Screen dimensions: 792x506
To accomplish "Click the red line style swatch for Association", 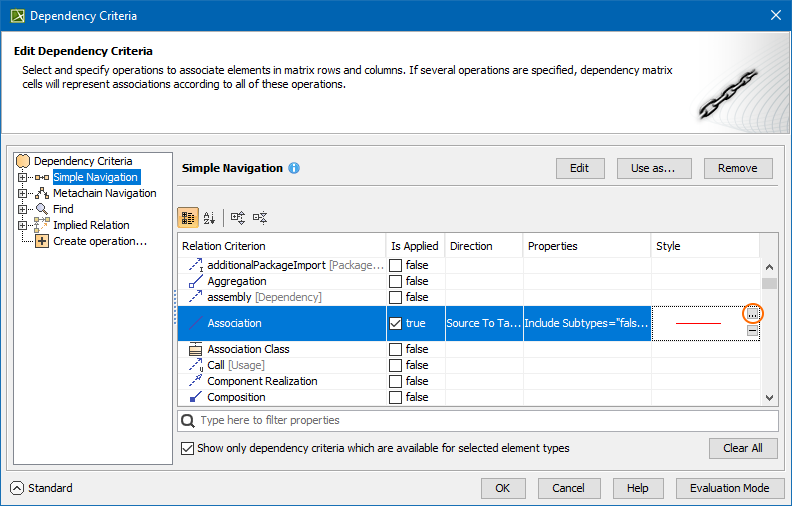I will pos(697,323).
